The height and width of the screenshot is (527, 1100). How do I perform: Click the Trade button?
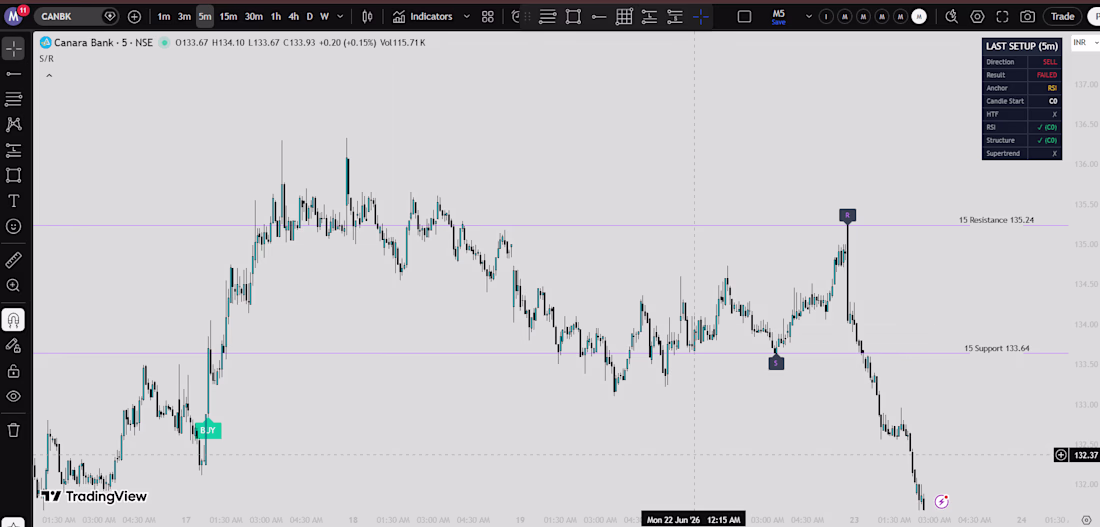[x=1062, y=16]
